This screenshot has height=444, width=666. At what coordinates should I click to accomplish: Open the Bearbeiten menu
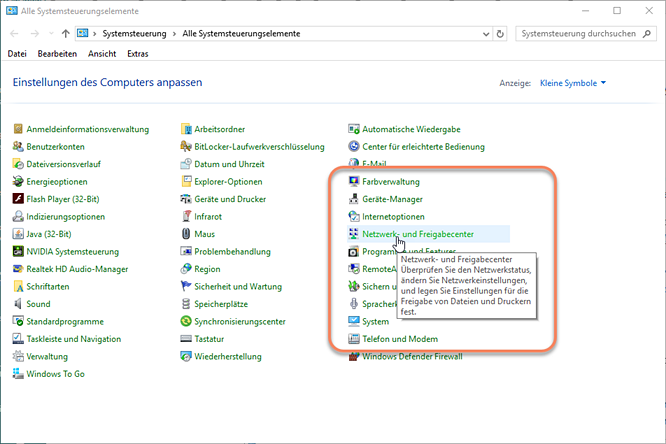[57, 54]
